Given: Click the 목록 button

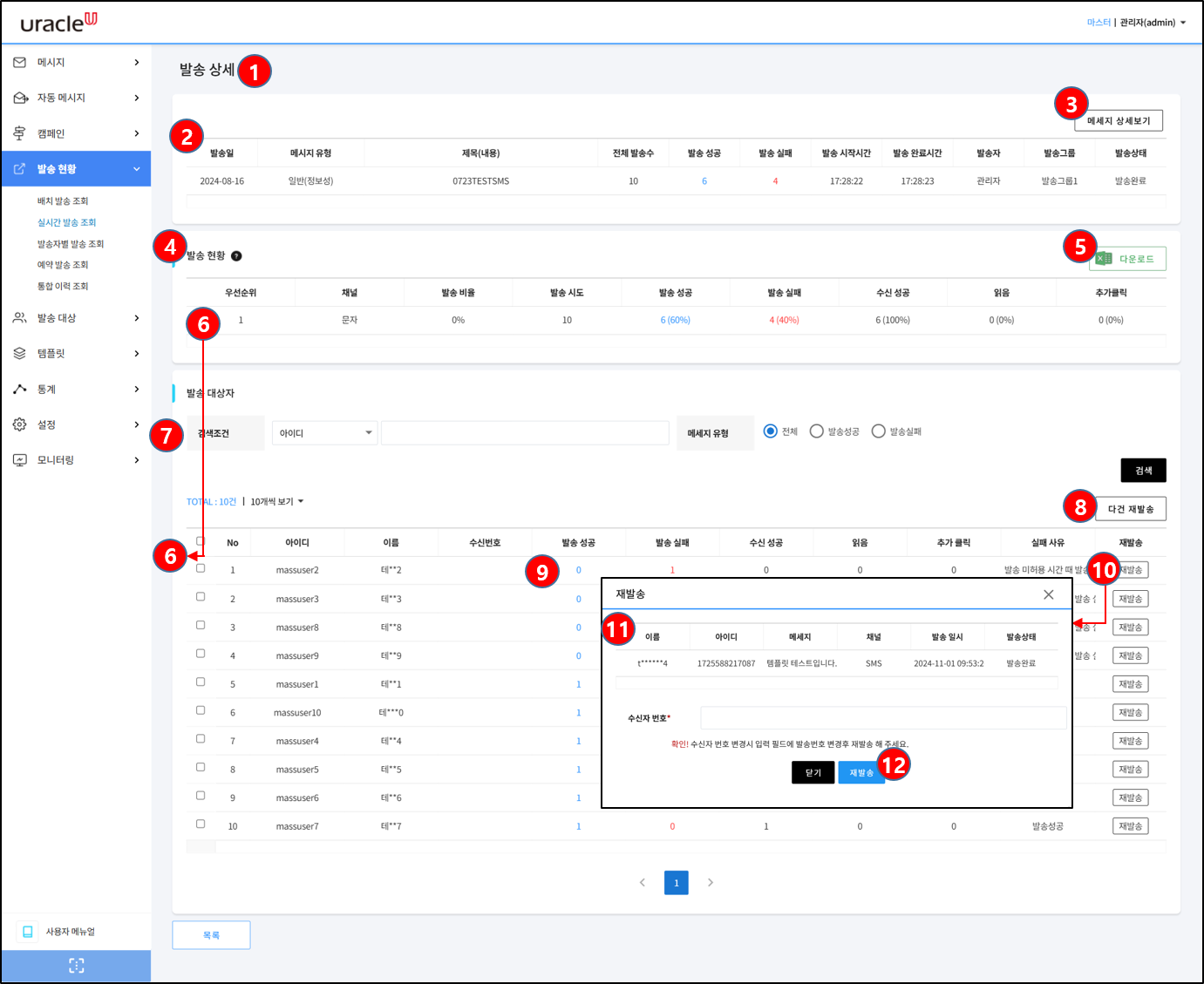Looking at the screenshot, I should [x=211, y=935].
